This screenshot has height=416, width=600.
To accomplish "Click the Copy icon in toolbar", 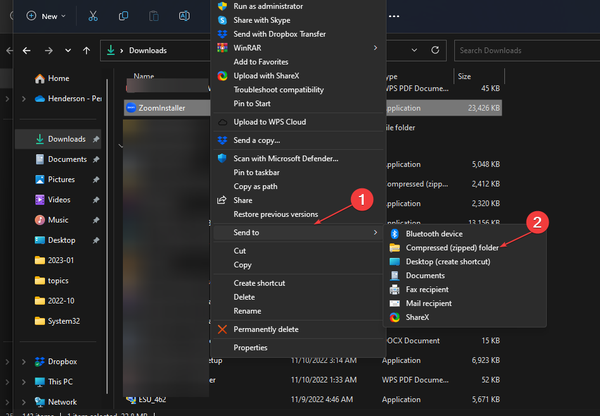I will pyautogui.click(x=123, y=16).
